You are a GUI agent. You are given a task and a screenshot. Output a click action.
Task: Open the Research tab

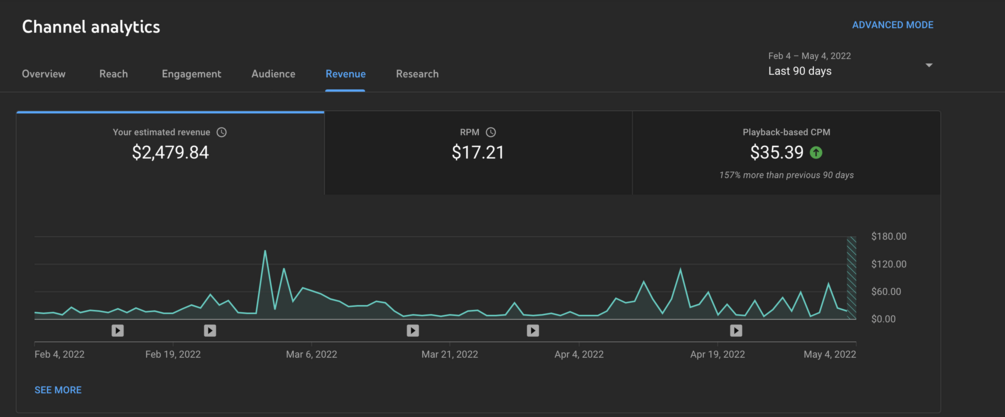coord(417,74)
